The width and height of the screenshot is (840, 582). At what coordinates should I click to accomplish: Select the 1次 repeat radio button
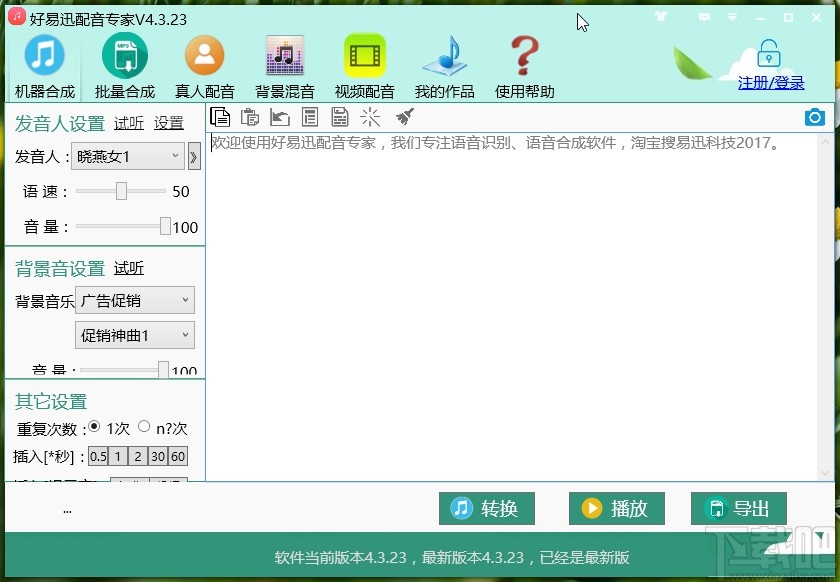pyautogui.click(x=94, y=427)
